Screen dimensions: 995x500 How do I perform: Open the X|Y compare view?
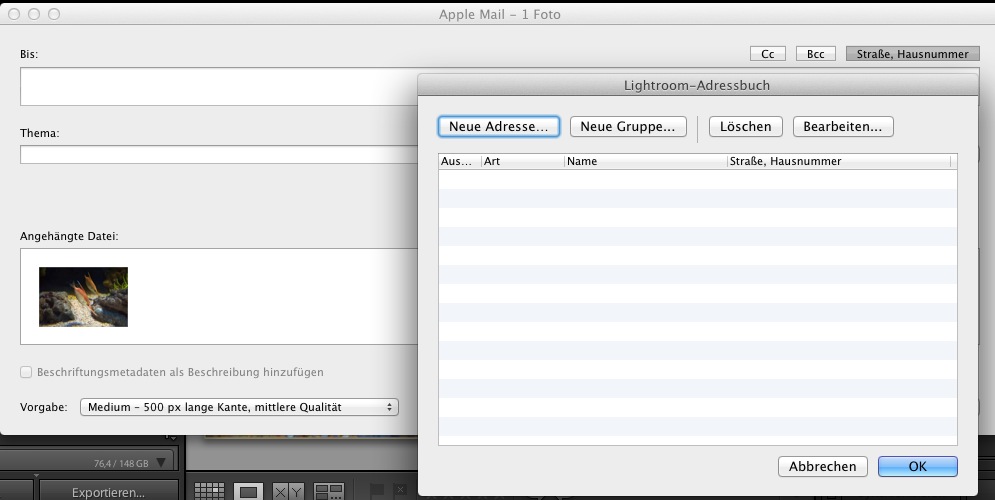(288, 492)
